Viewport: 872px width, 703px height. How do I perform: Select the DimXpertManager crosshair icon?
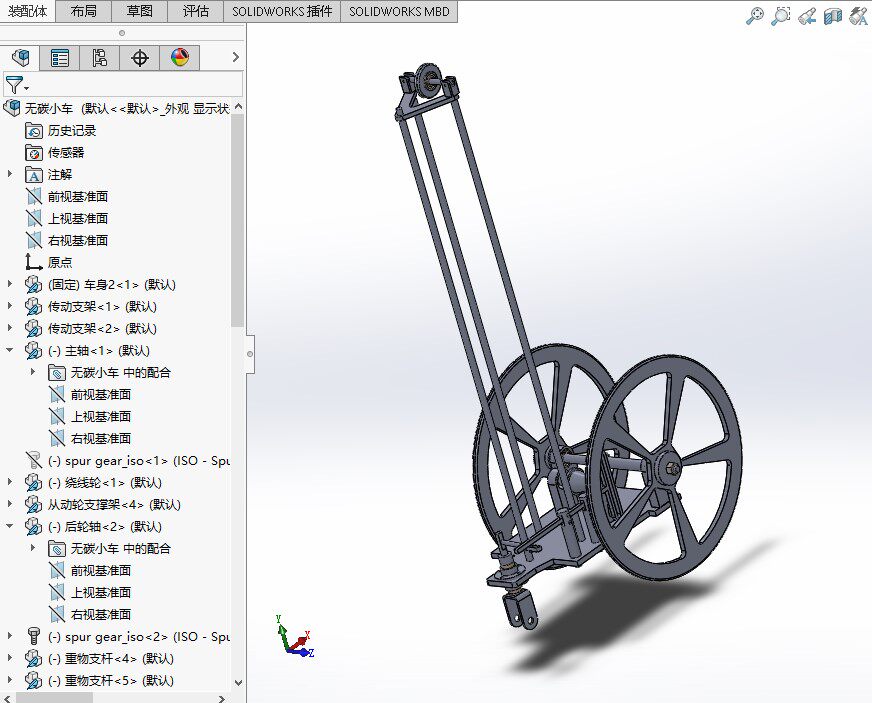point(139,57)
